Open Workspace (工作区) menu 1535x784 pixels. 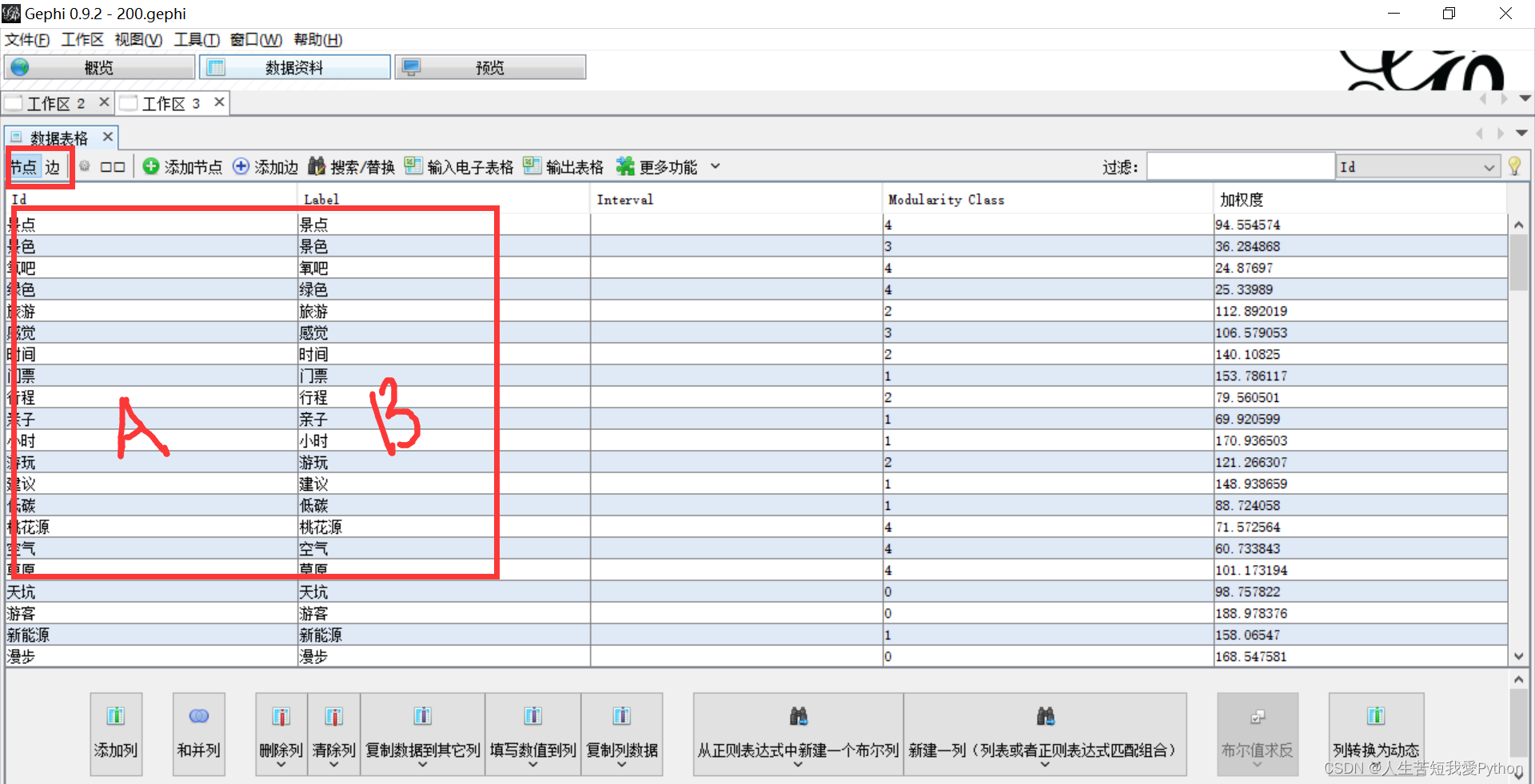pyautogui.click(x=82, y=40)
